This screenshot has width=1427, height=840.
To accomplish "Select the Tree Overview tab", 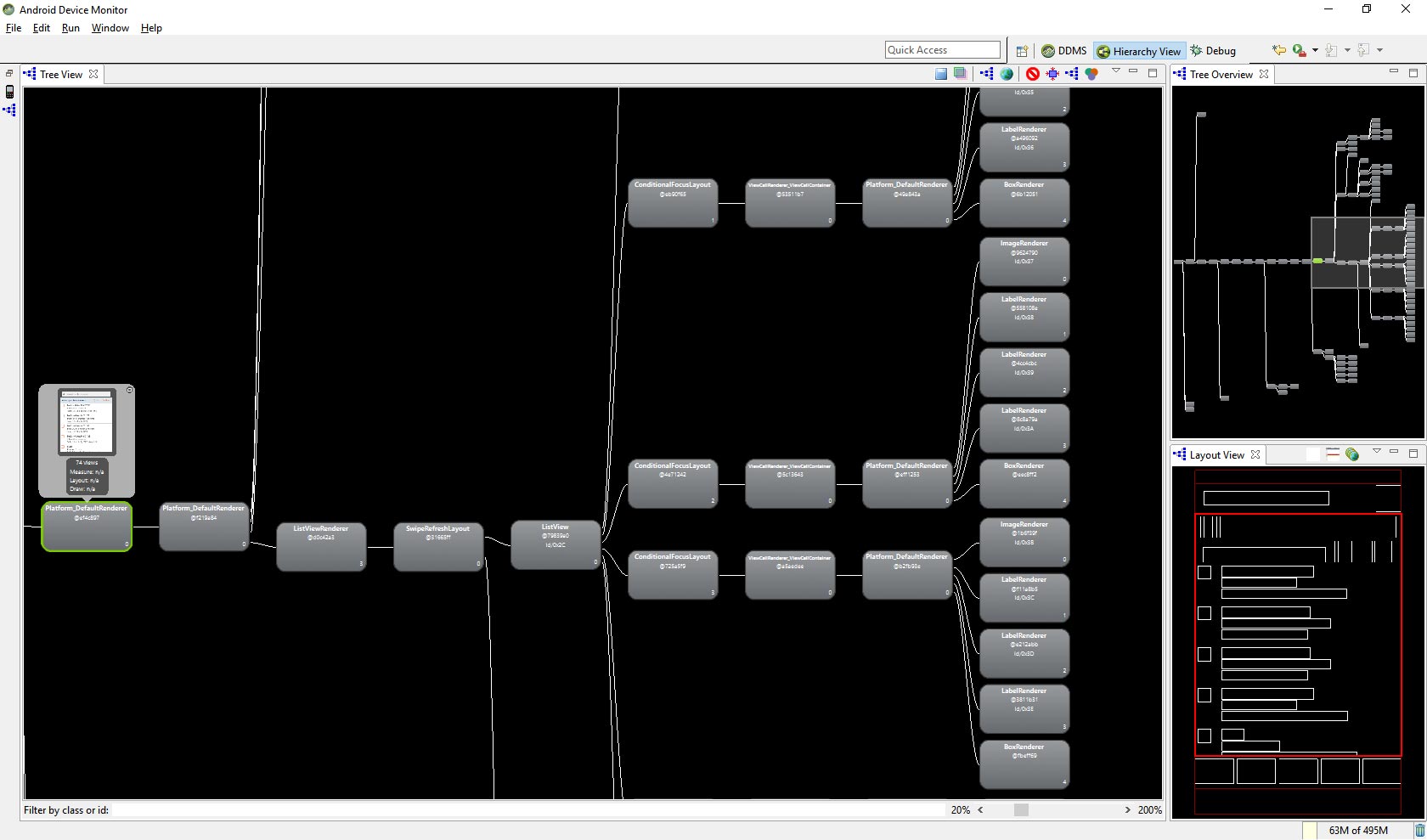I will click(1221, 74).
